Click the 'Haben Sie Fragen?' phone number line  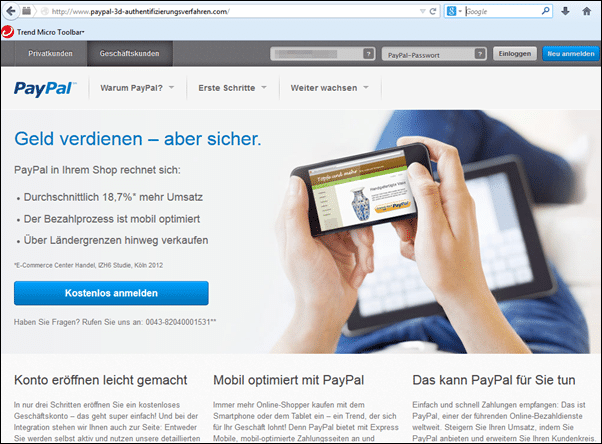tap(115, 322)
